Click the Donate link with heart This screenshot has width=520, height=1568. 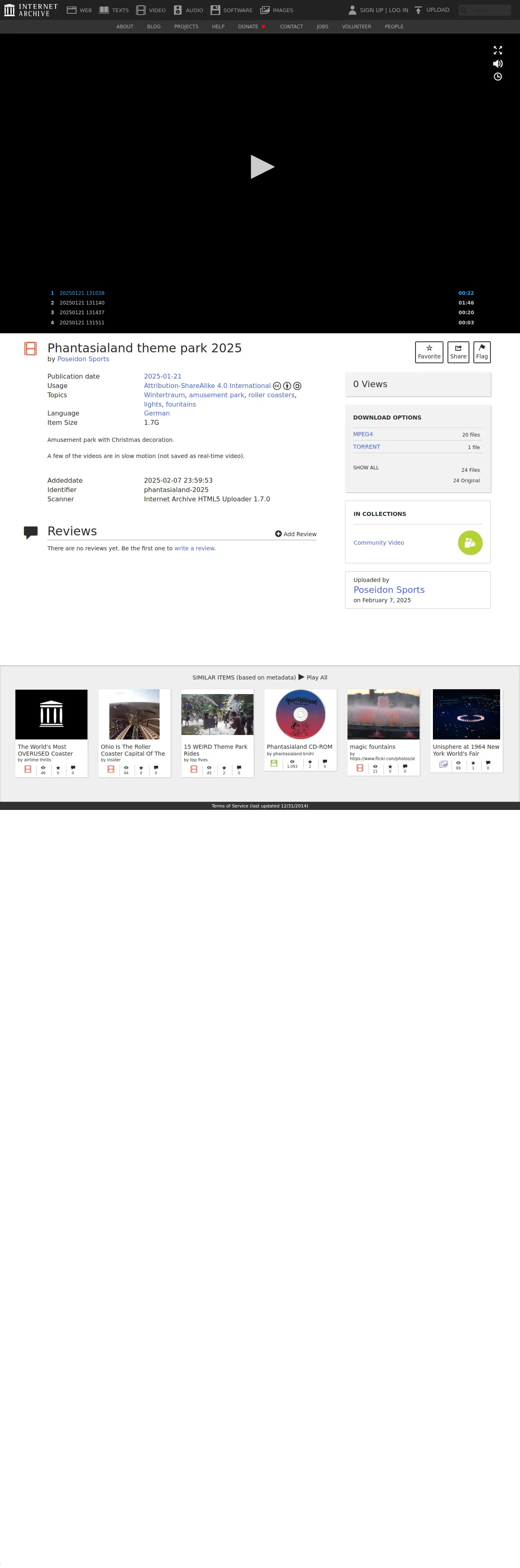pos(251,27)
